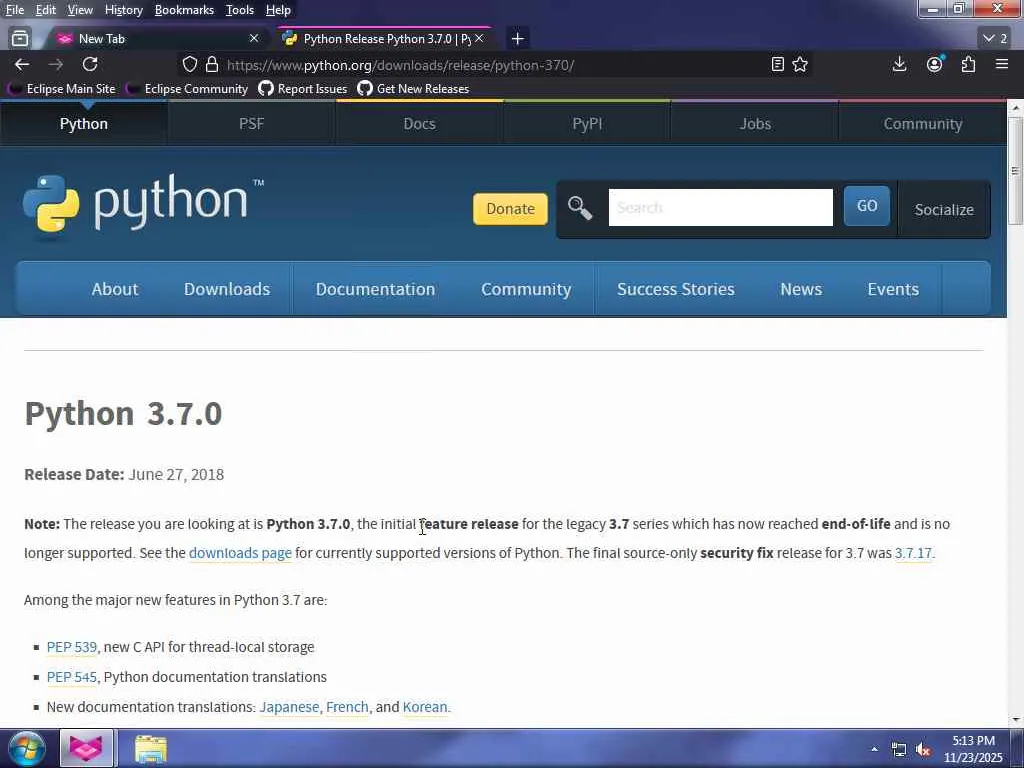
Task: Select the Python Release Python 3.7.0 tab
Action: pyautogui.click(x=384, y=39)
